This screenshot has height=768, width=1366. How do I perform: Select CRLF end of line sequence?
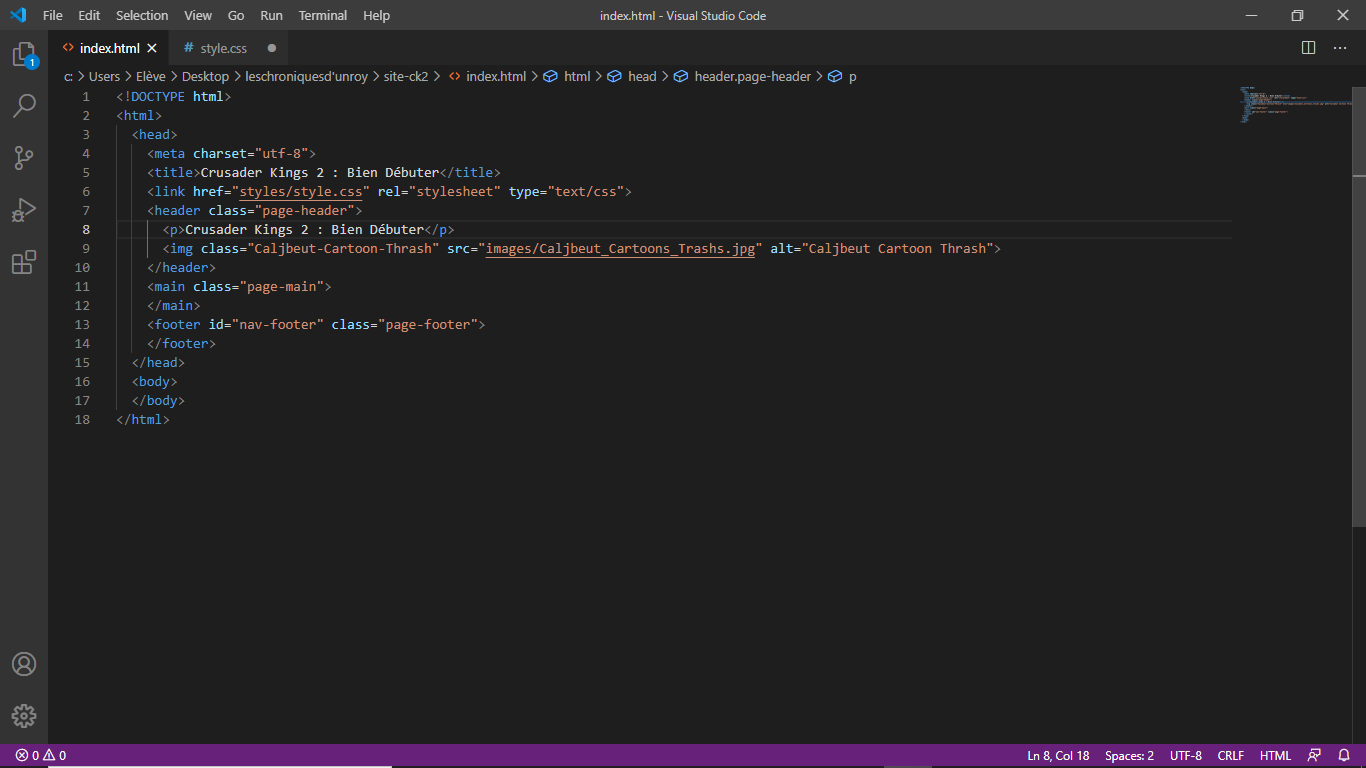coord(1231,756)
